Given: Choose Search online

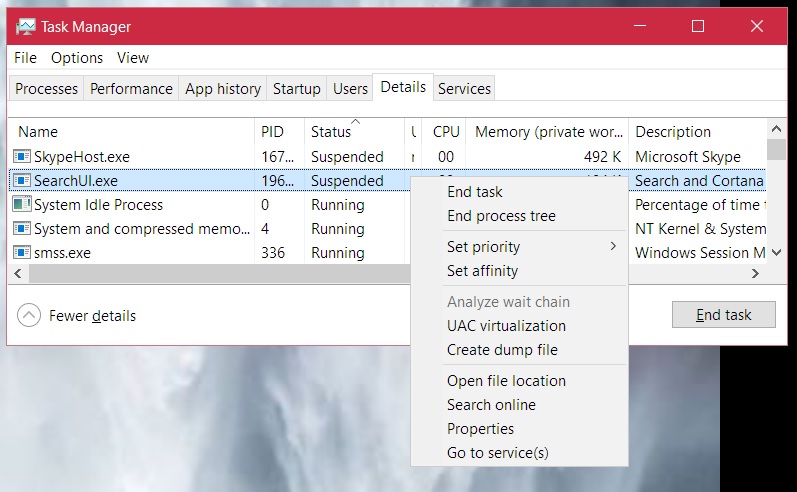Looking at the screenshot, I should coord(519,405).
